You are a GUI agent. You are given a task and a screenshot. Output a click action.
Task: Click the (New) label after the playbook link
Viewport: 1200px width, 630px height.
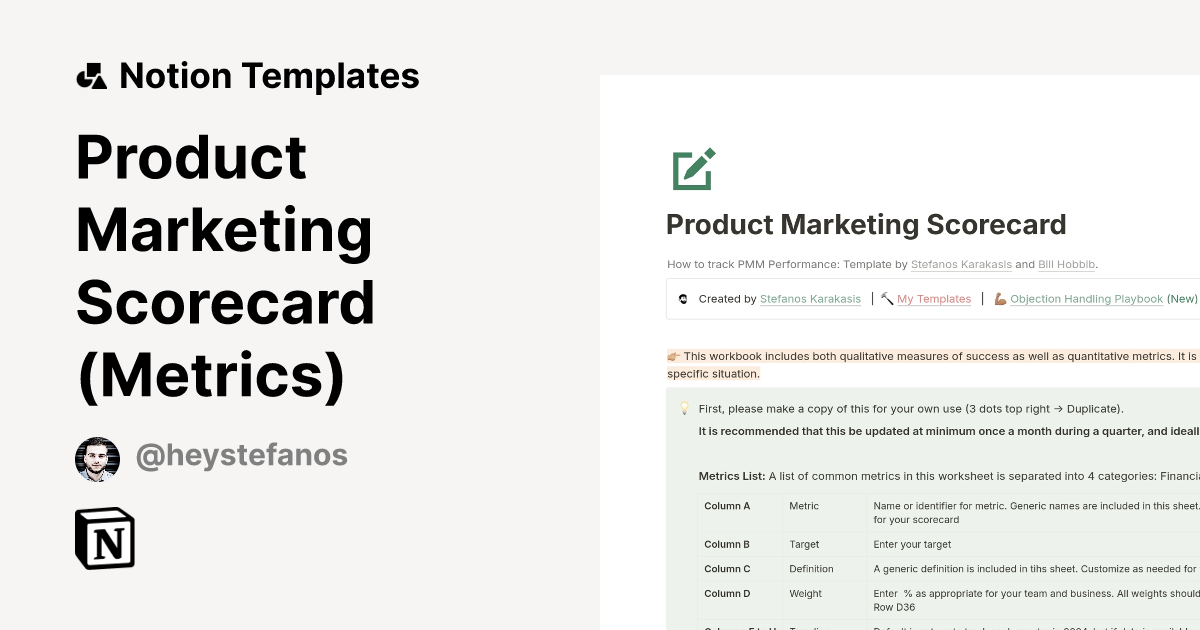(1182, 298)
